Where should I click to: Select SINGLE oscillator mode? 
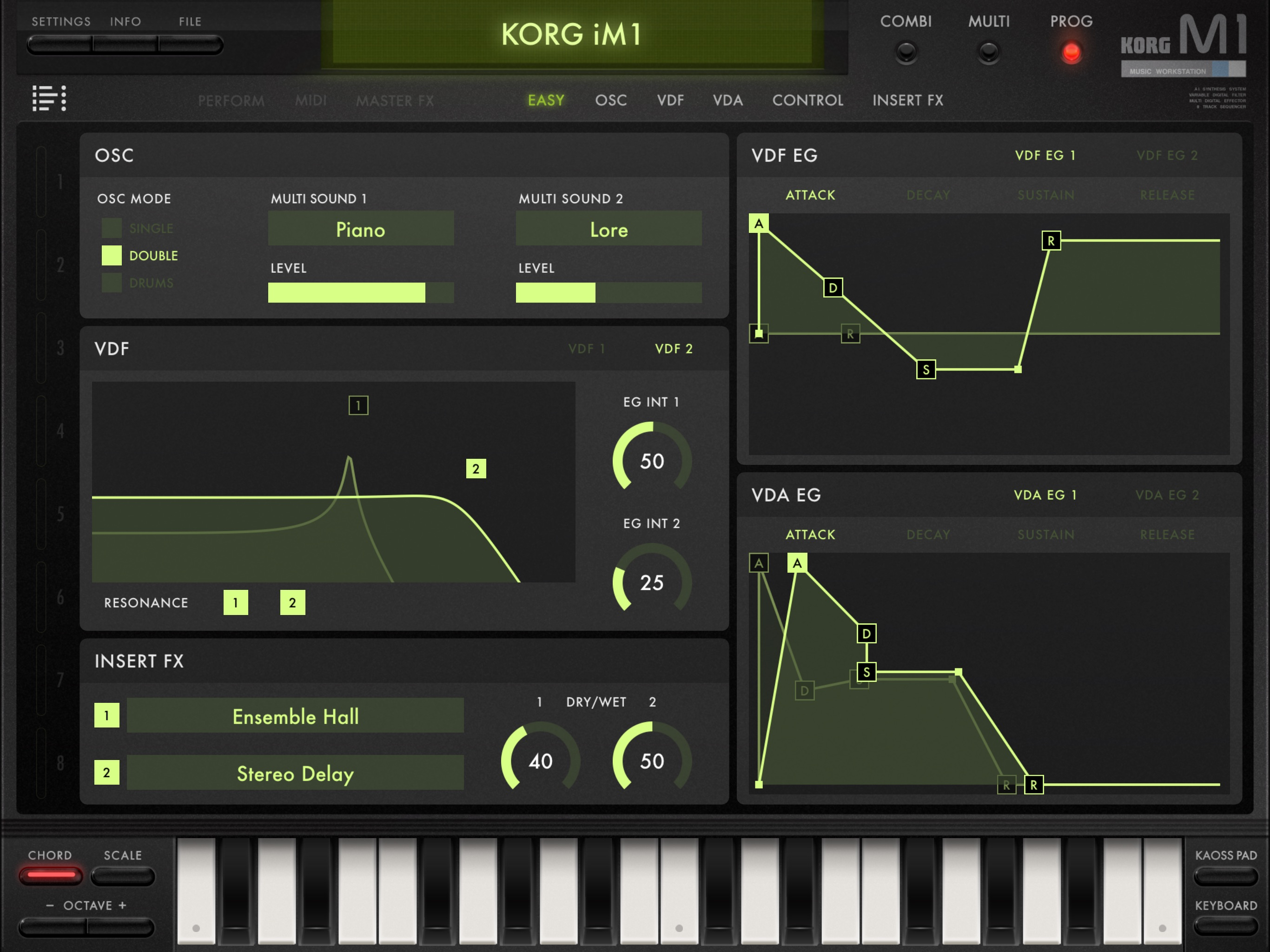point(112,228)
